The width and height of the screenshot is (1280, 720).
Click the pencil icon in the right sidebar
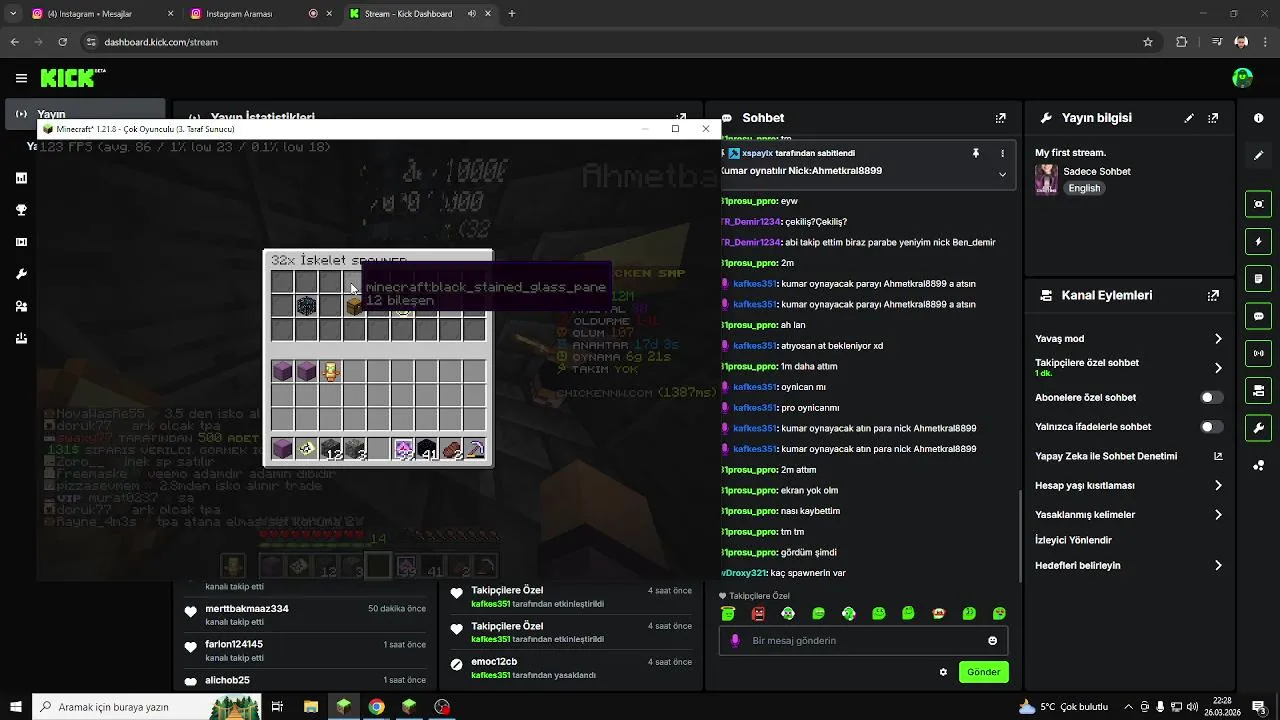point(1258,156)
